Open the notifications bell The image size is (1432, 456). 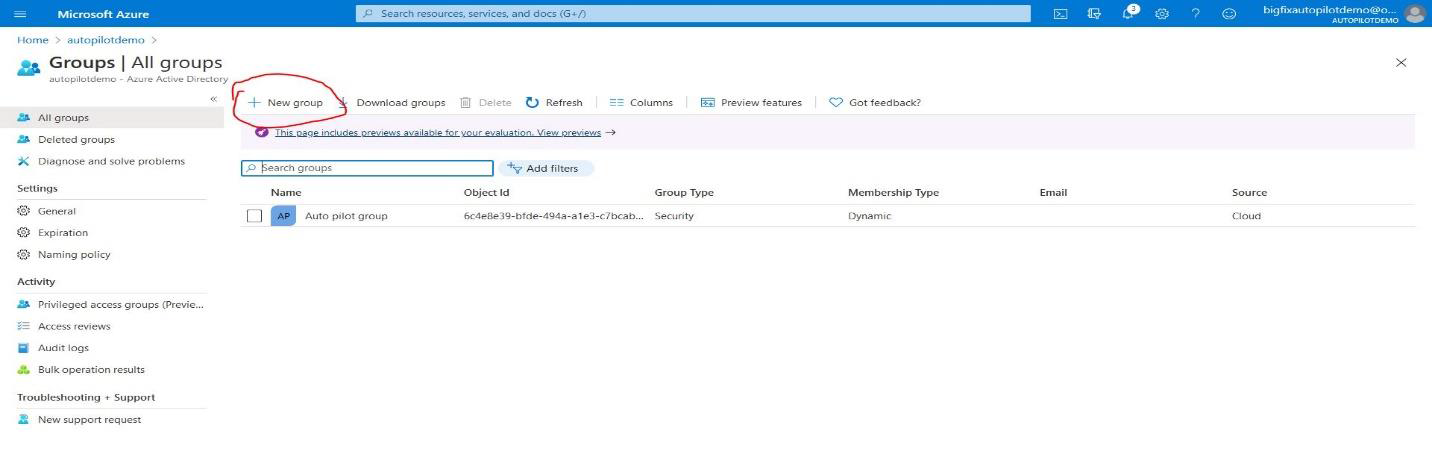pyautogui.click(x=1130, y=13)
